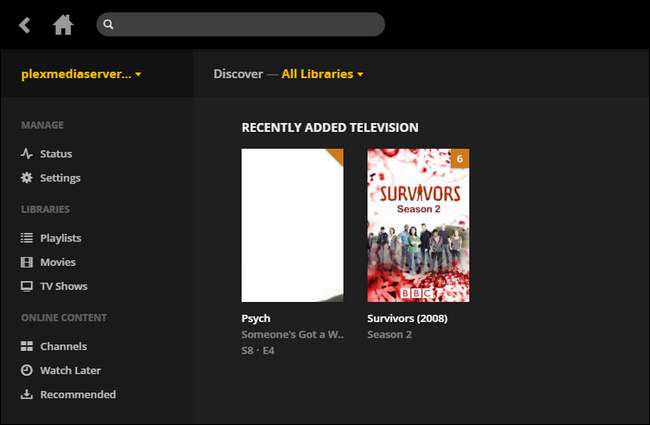650x425 pixels.
Task: Open the All Libraries dropdown
Action: click(323, 74)
